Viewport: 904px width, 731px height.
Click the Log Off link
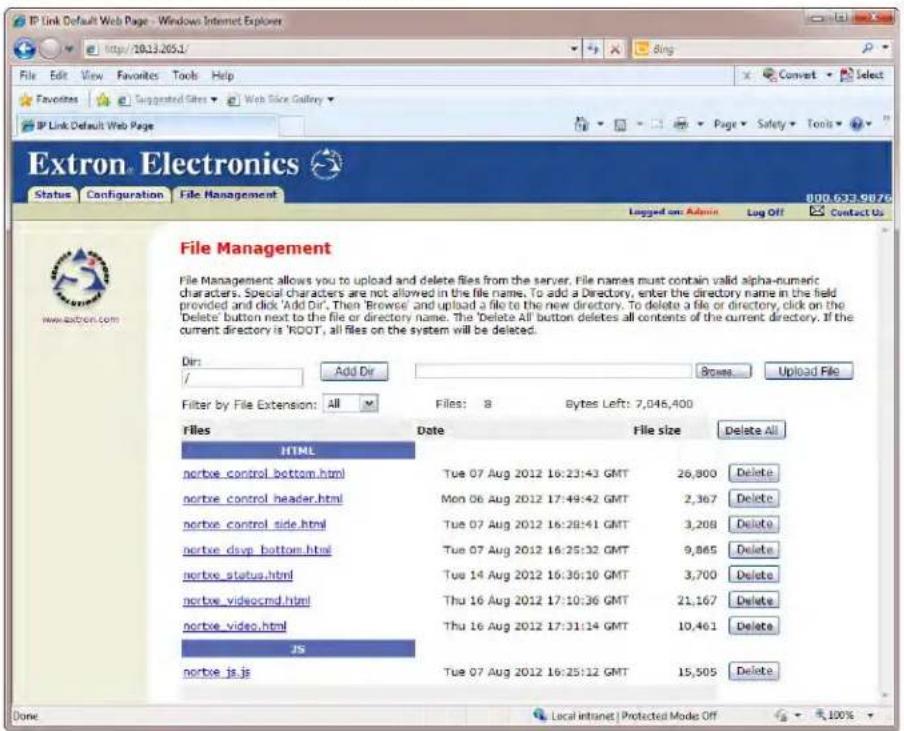pyautogui.click(x=765, y=212)
